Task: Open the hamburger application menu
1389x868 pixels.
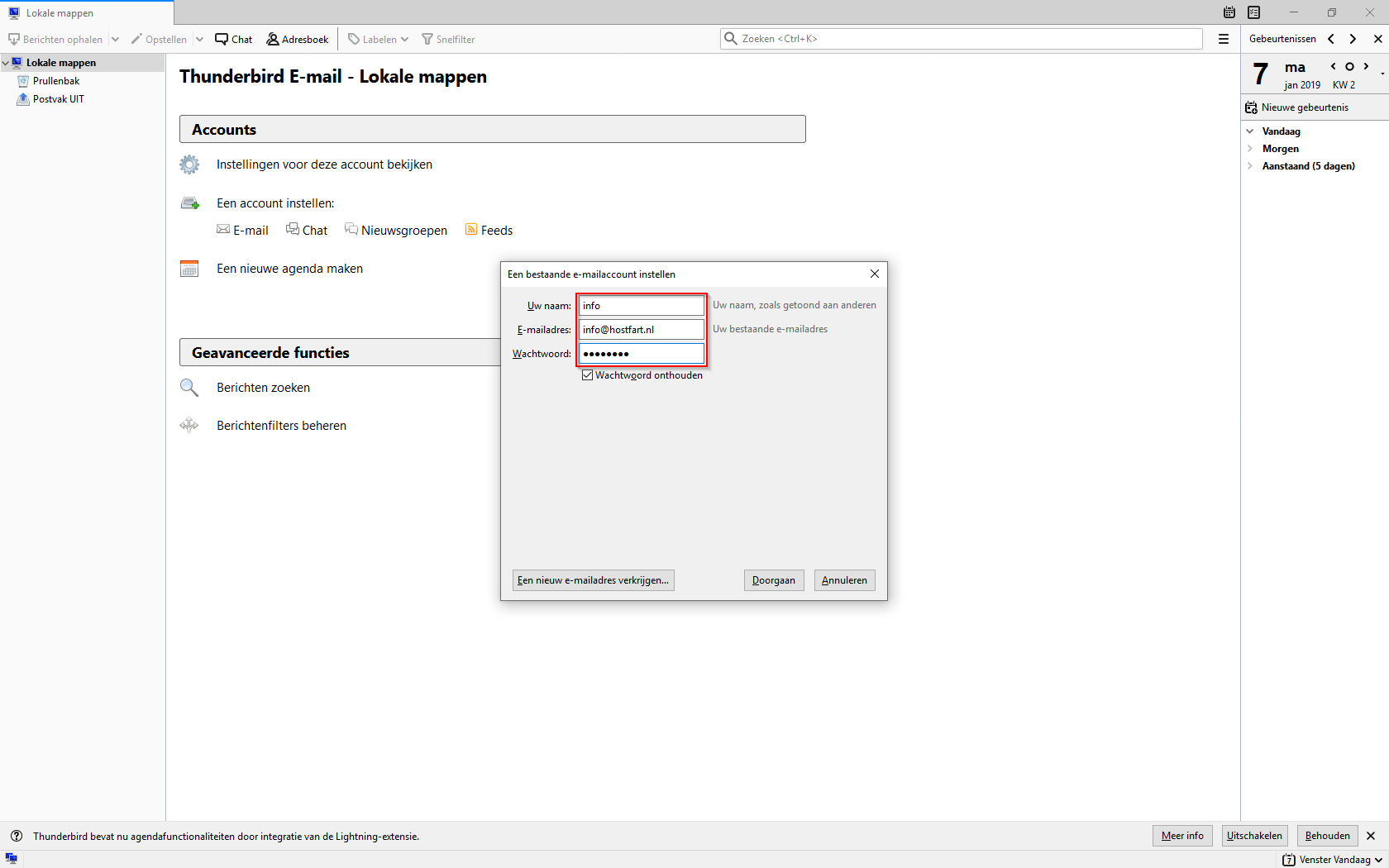Action: click(x=1224, y=39)
